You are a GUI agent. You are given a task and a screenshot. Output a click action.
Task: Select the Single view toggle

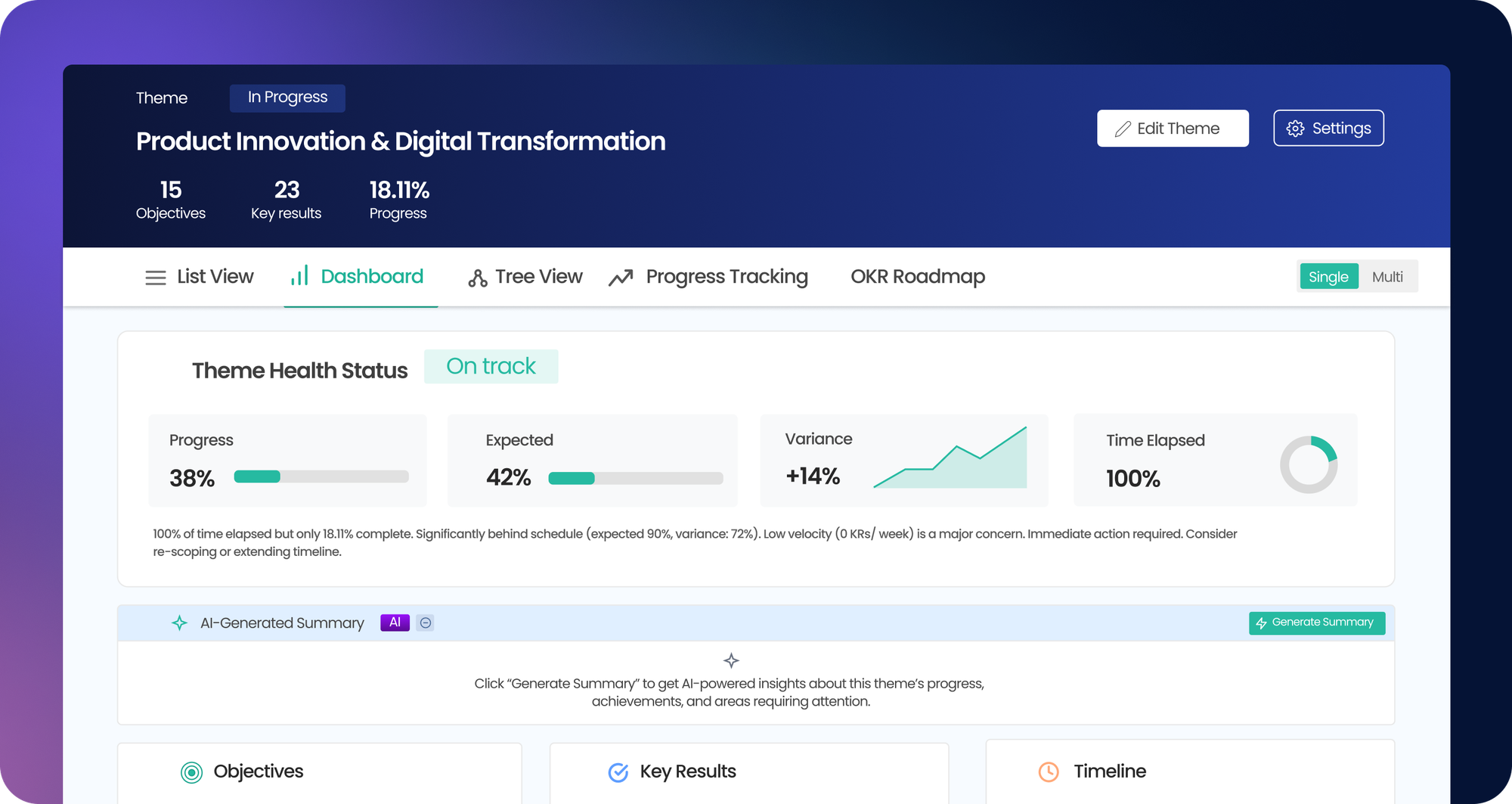click(1328, 276)
